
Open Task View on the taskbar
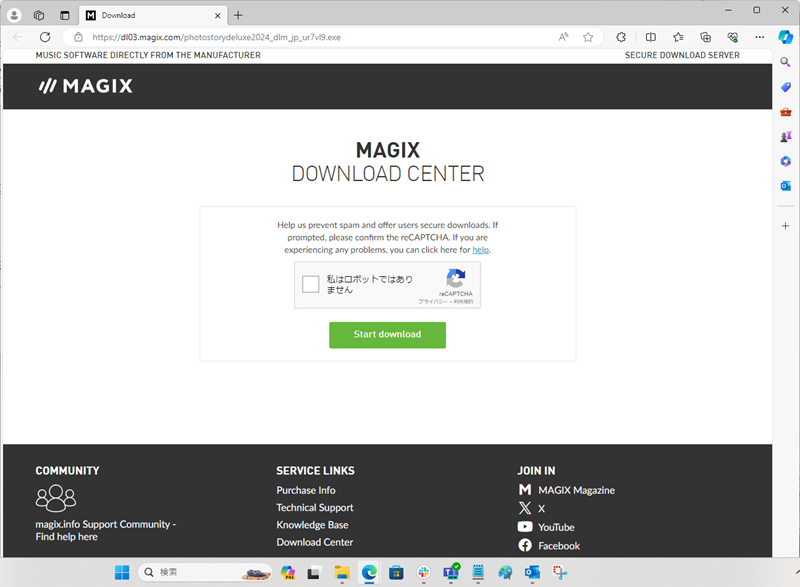point(313,572)
